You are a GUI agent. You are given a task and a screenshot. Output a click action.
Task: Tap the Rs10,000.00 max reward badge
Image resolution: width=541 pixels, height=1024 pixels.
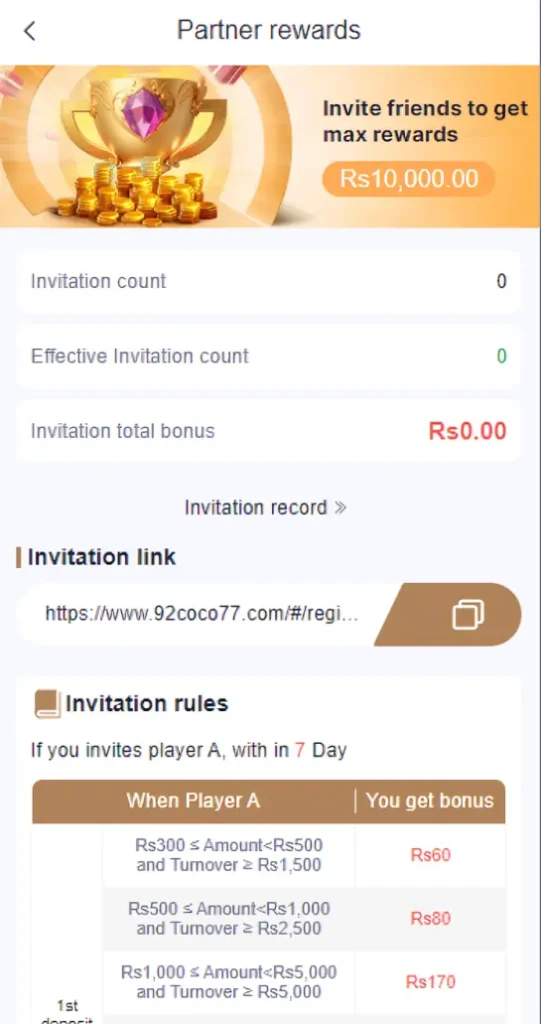[x=408, y=179]
